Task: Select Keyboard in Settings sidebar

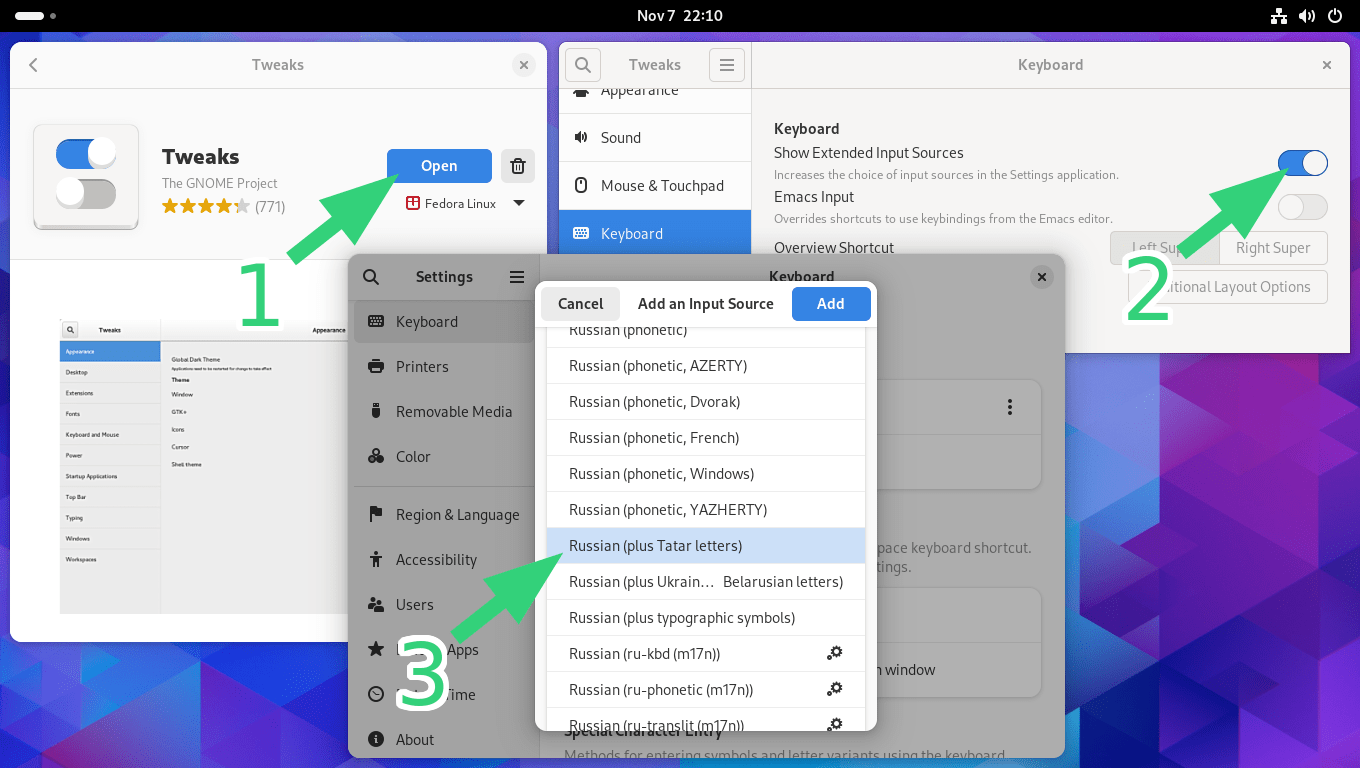Action: pyautogui.click(x=444, y=322)
